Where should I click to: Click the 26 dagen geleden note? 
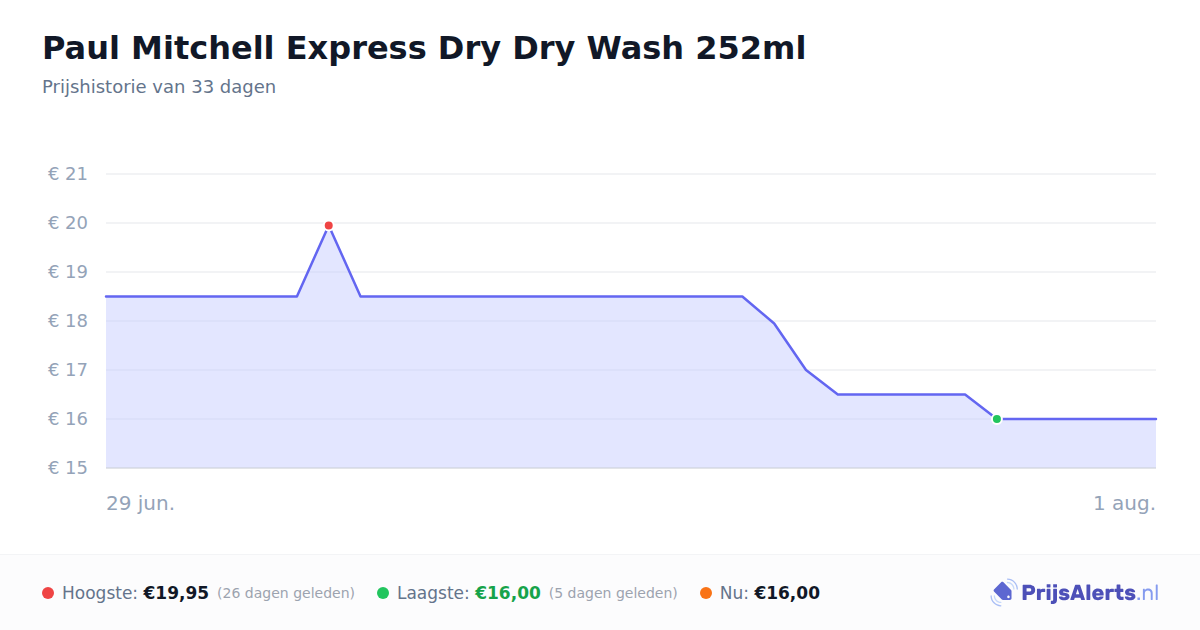(x=286, y=593)
